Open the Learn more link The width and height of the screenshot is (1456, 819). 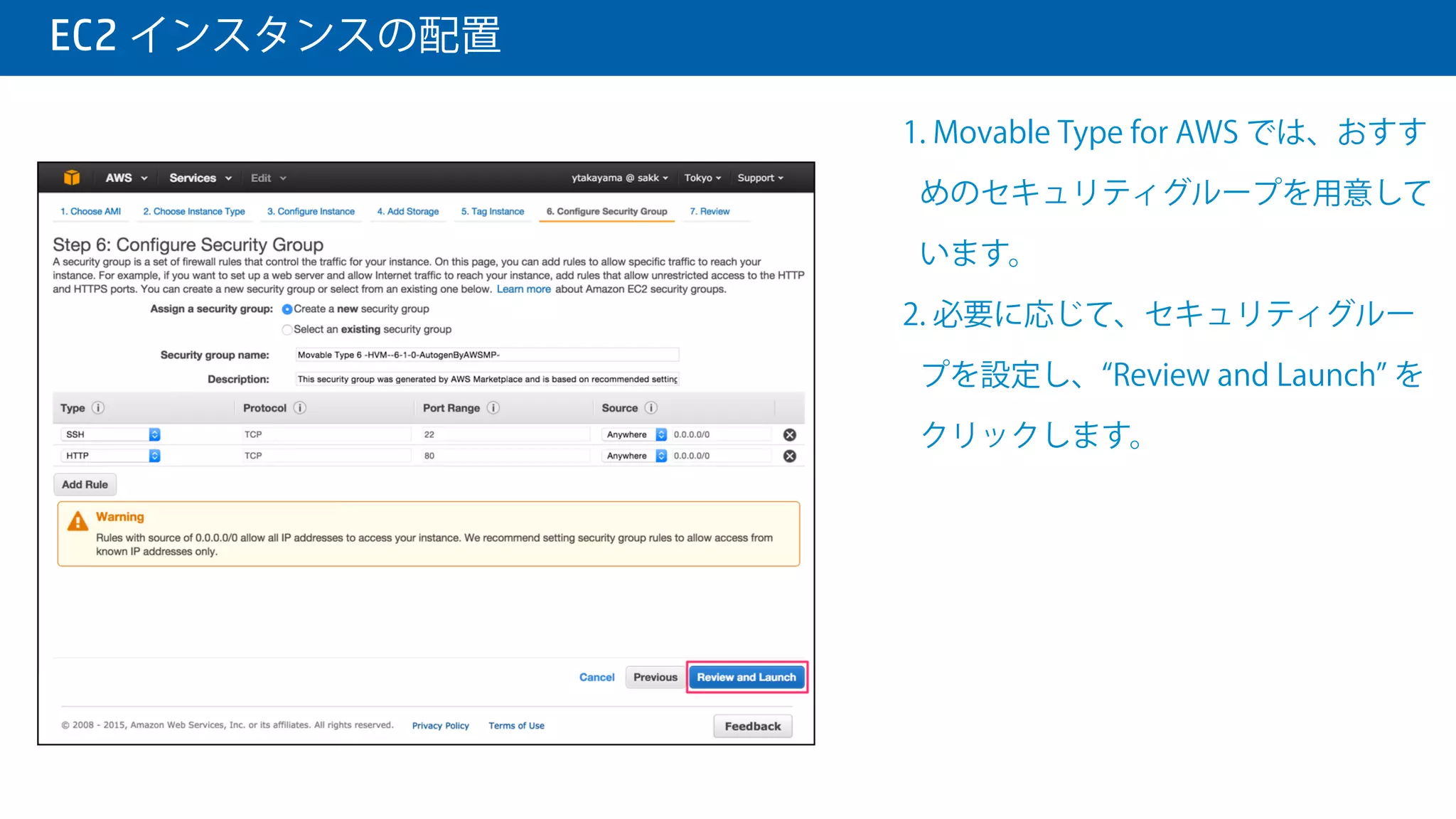click(524, 289)
